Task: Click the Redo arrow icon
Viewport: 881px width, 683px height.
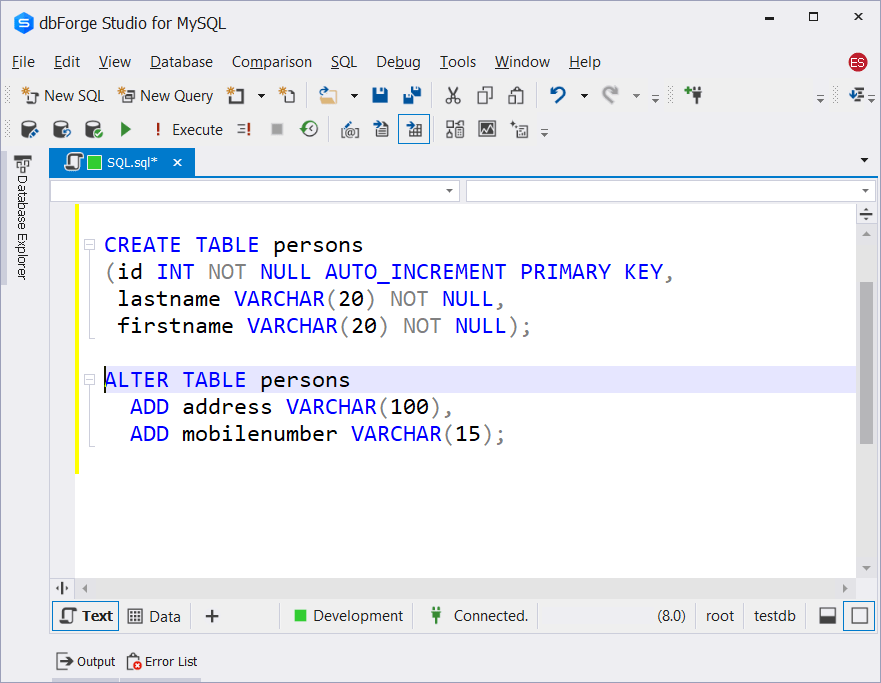Action: coord(610,96)
